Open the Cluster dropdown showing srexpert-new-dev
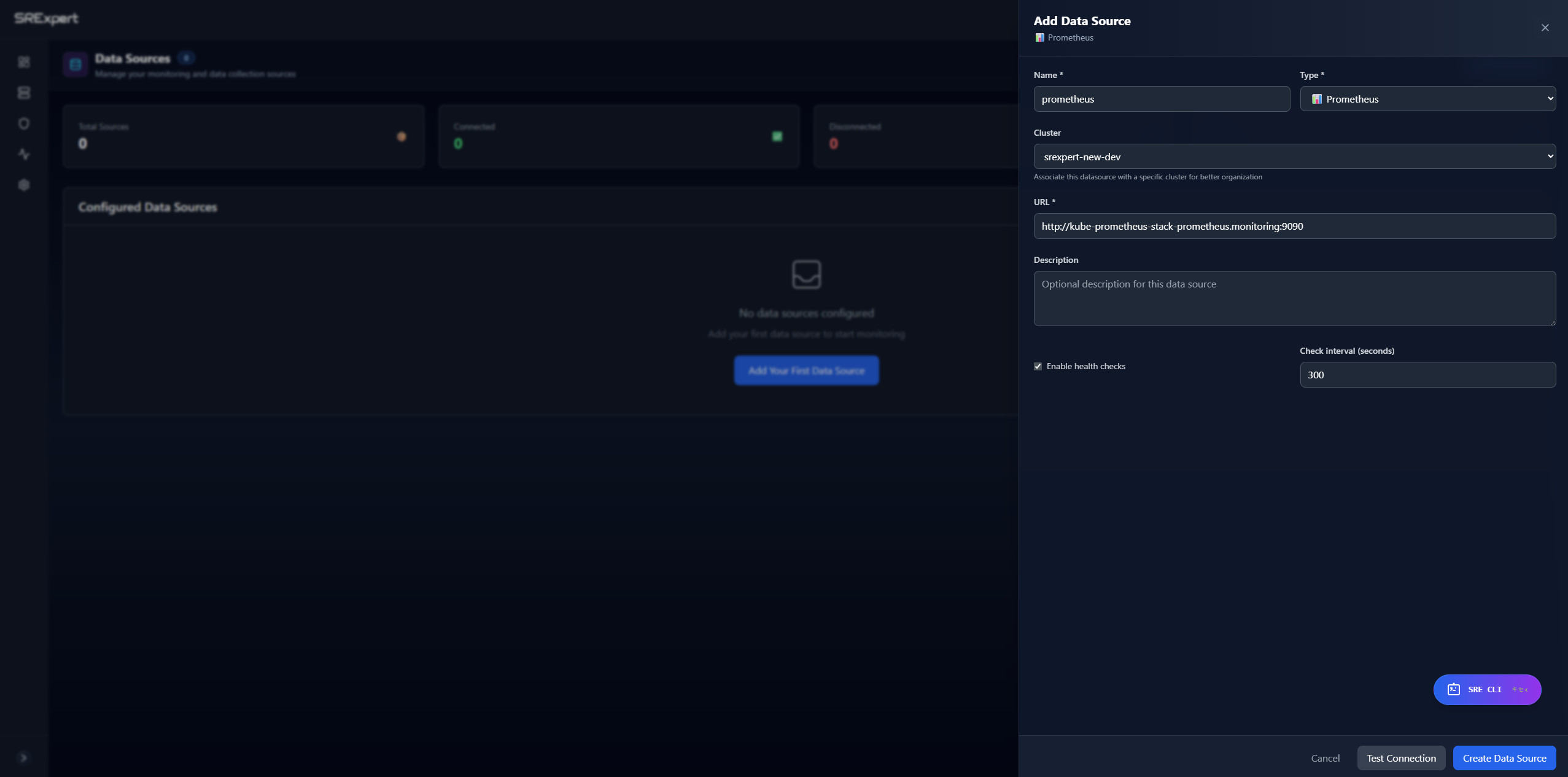1568x777 pixels. pos(1294,157)
